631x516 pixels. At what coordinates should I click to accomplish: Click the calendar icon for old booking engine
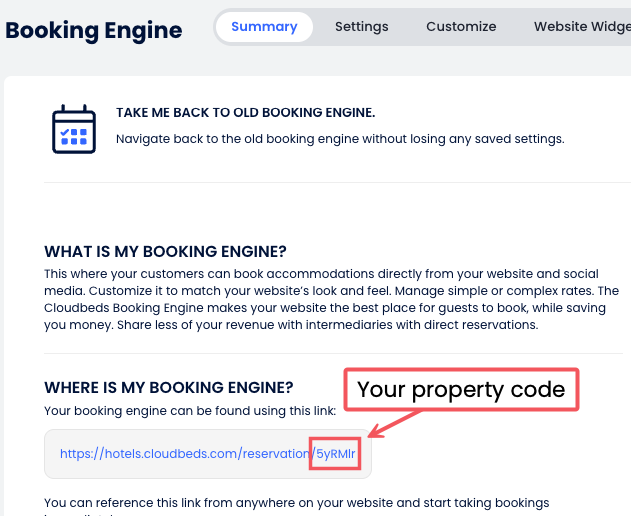point(74,129)
